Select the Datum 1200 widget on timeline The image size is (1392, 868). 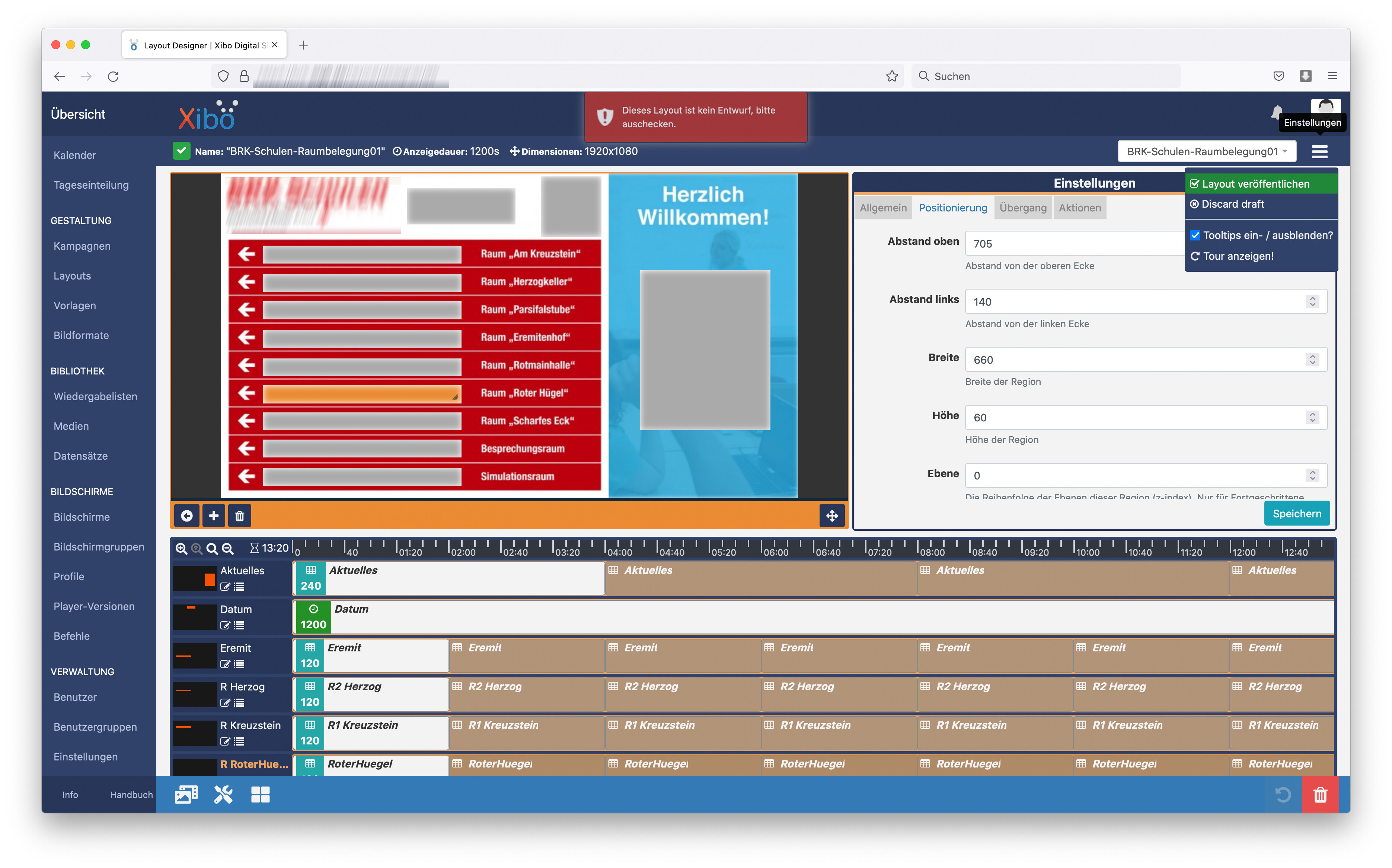(x=813, y=617)
